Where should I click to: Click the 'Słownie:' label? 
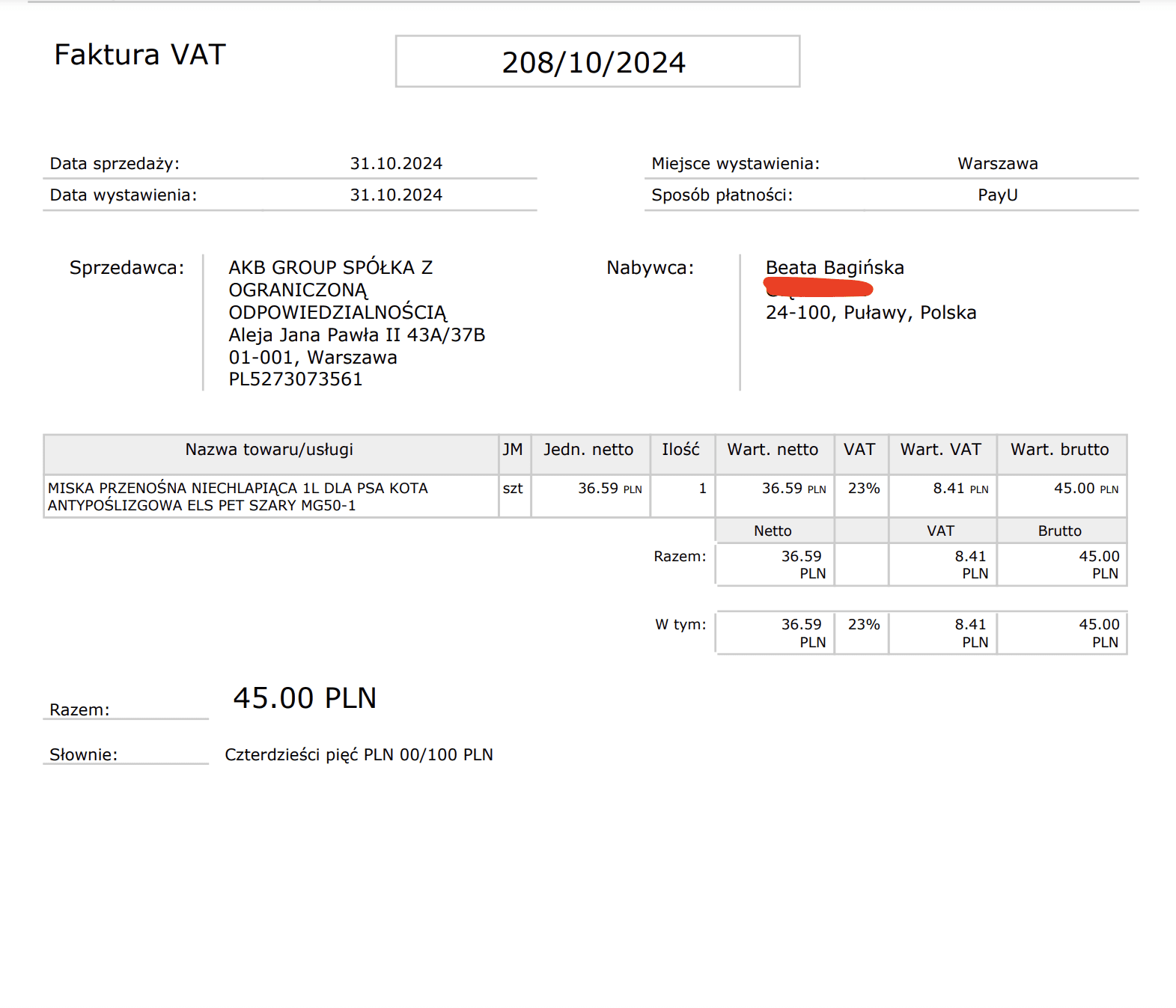84,755
